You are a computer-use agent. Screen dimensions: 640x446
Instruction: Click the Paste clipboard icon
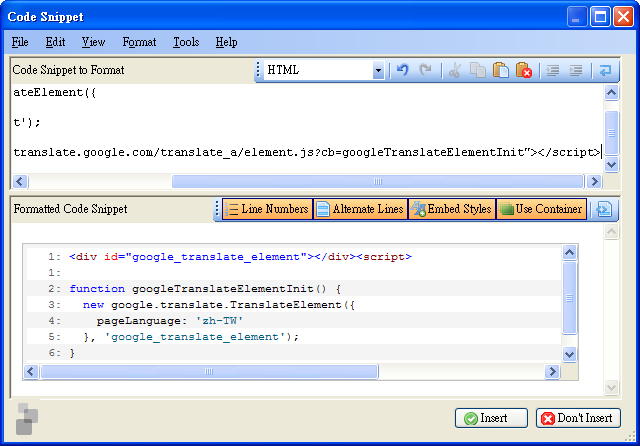(x=500, y=70)
